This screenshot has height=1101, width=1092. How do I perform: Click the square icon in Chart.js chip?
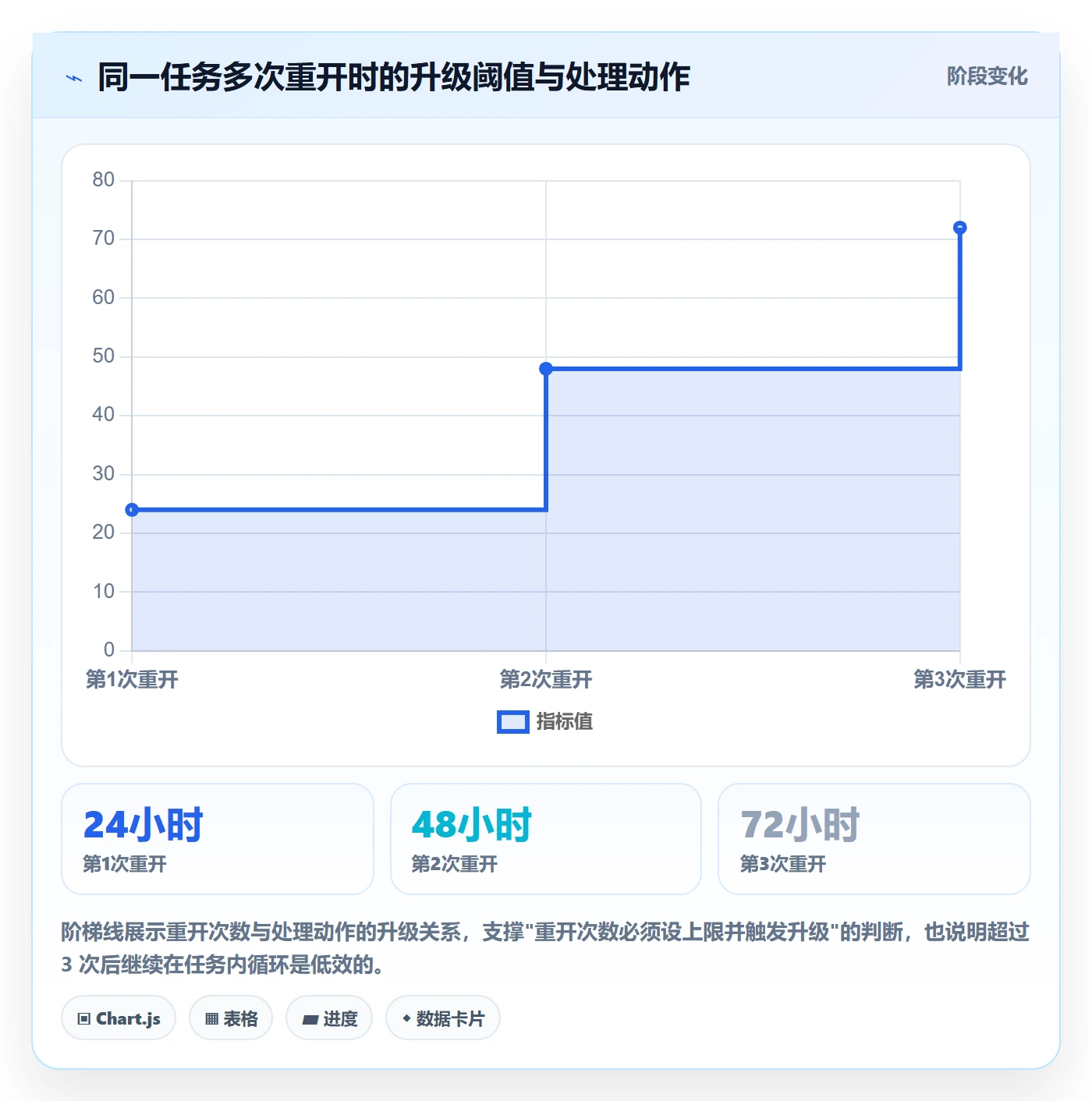[x=84, y=1019]
